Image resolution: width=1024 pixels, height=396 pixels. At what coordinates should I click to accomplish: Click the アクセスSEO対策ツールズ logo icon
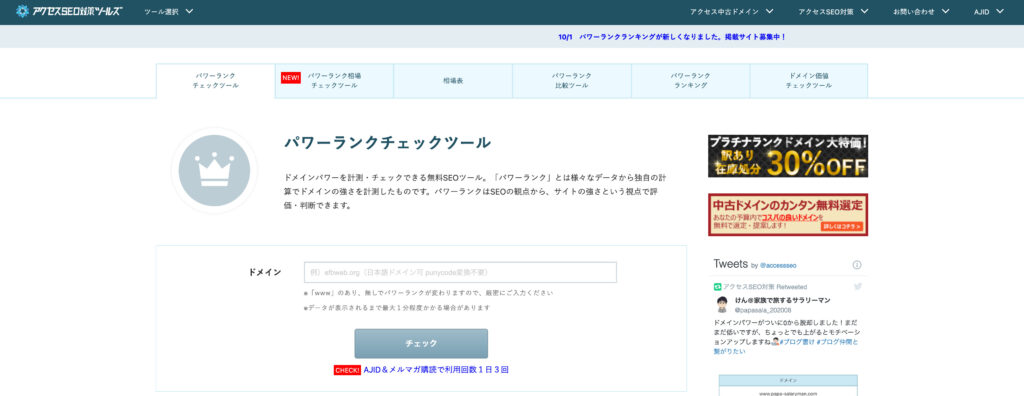coord(22,11)
